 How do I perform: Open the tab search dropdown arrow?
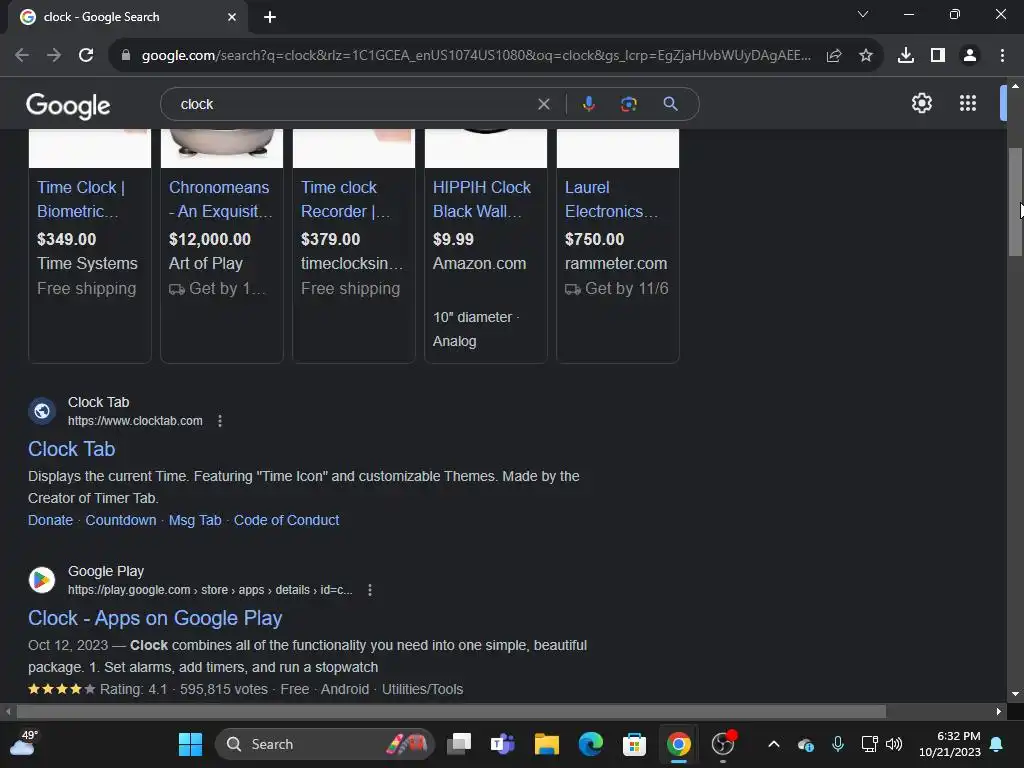(x=863, y=14)
